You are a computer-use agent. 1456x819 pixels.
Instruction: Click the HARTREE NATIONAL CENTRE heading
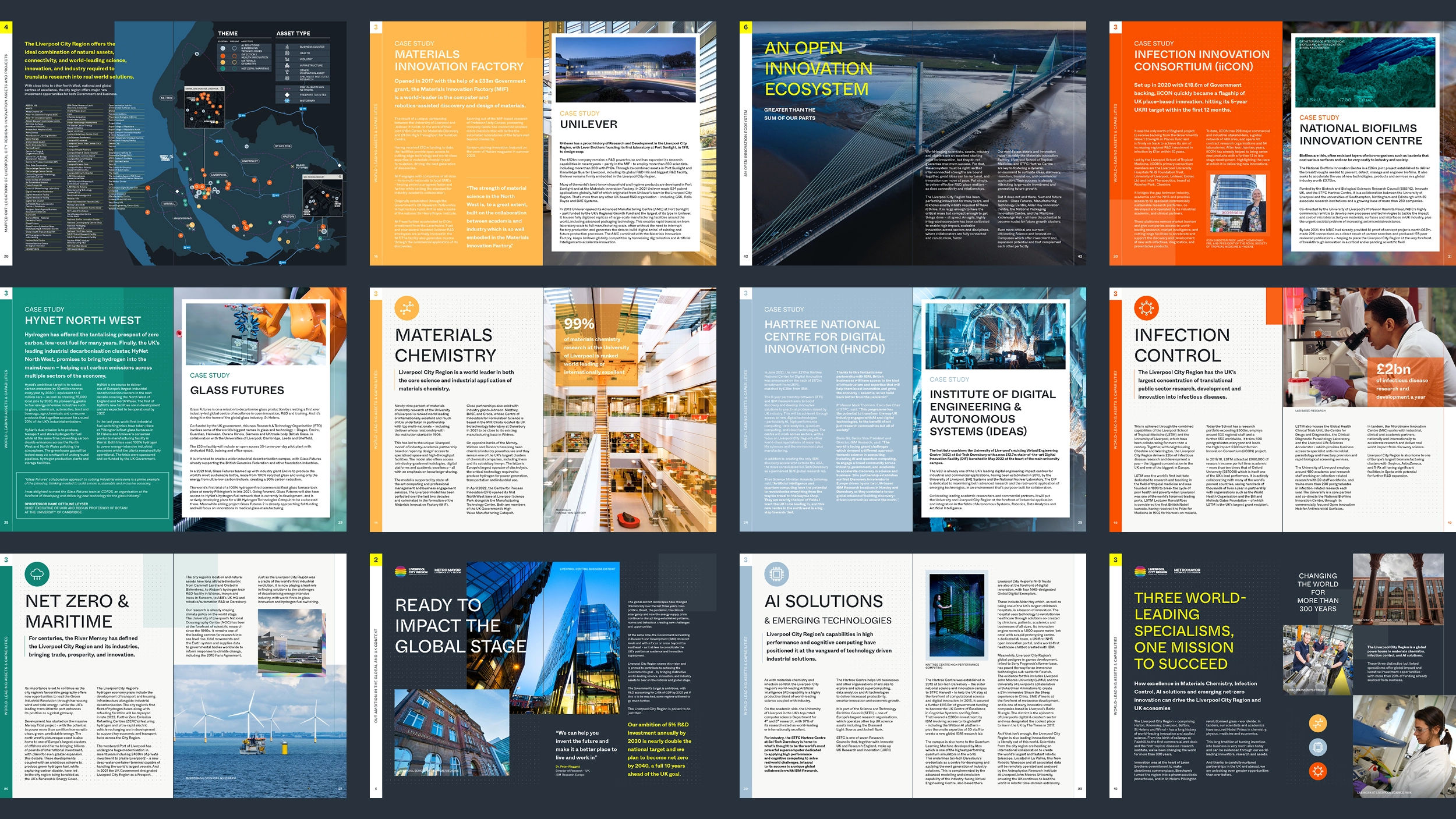[825, 336]
